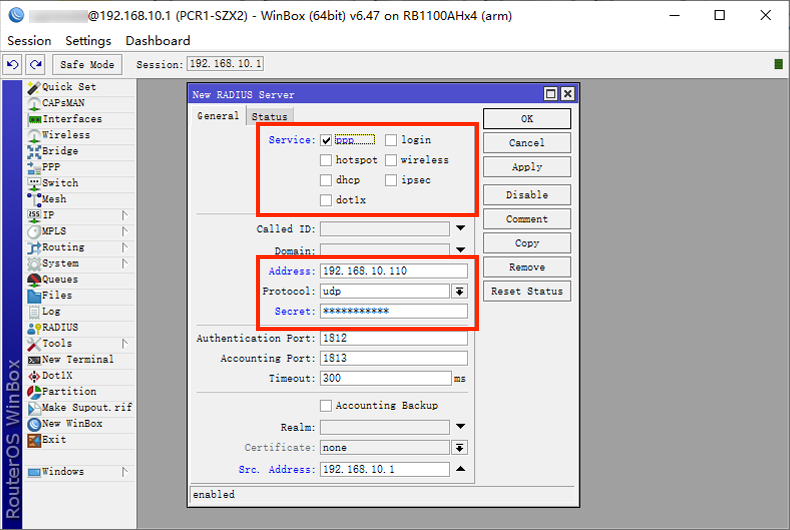Toggle the Safe Mode button
The width and height of the screenshot is (790, 530).
87,64
